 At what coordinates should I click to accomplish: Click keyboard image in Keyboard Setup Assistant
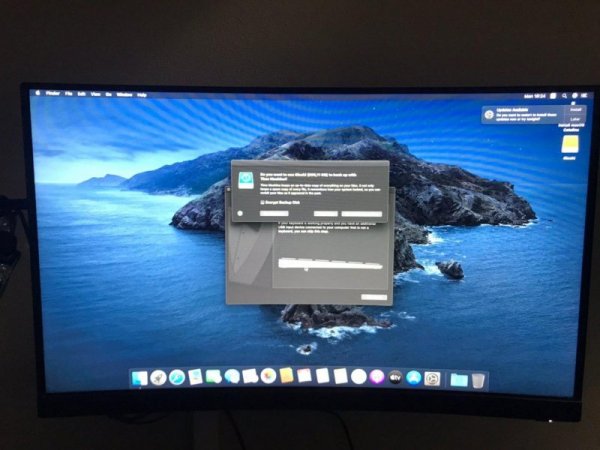[x=330, y=263]
